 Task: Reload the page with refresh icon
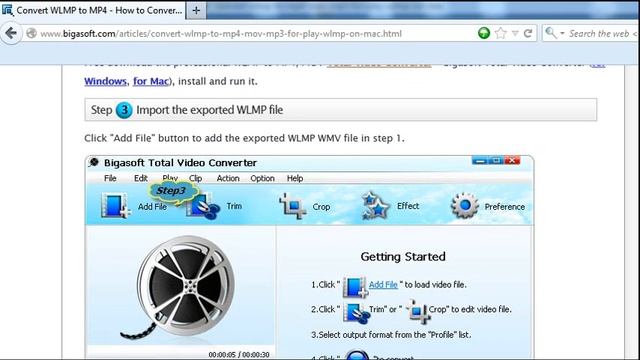click(x=528, y=33)
